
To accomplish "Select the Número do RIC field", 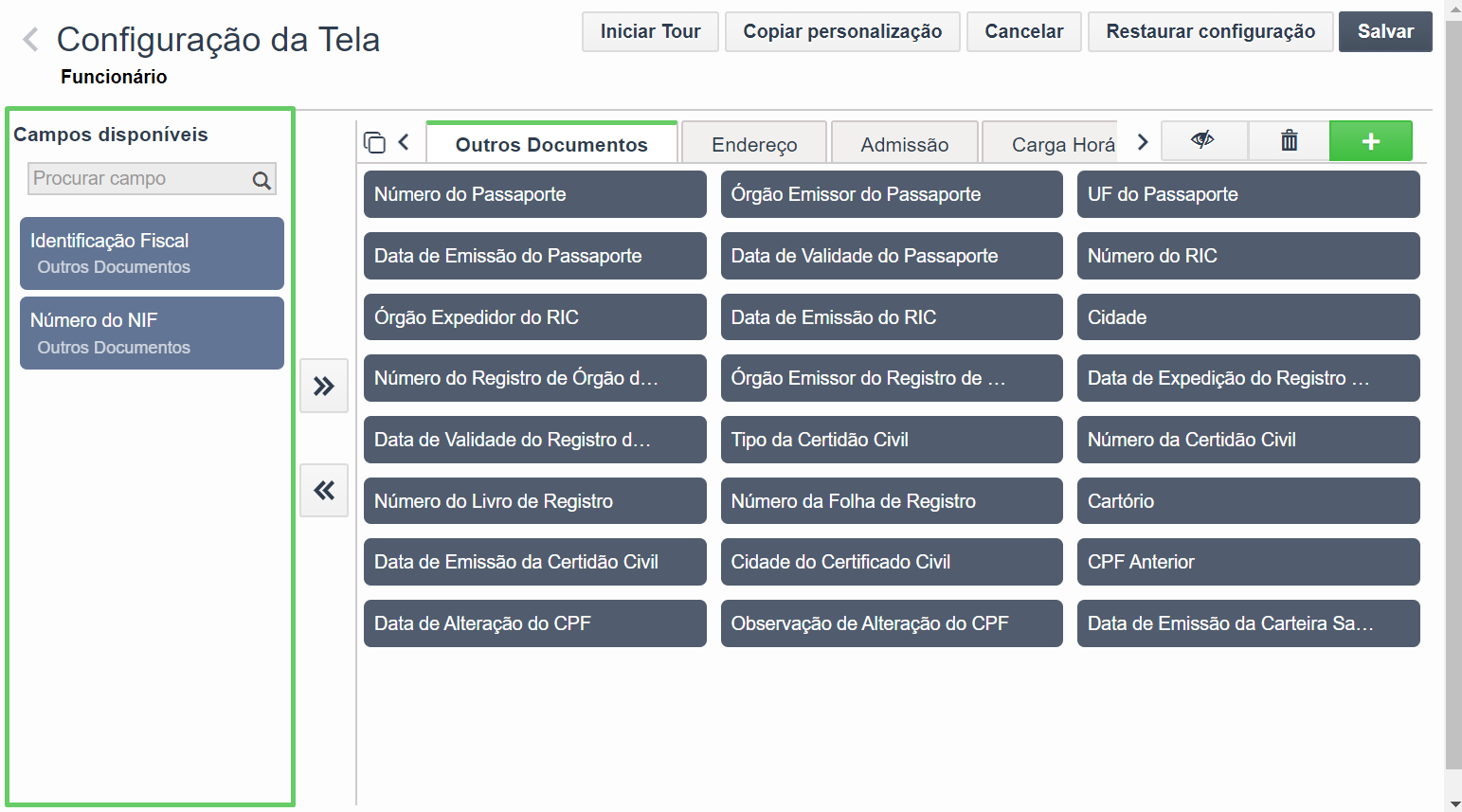I will click(x=1248, y=256).
